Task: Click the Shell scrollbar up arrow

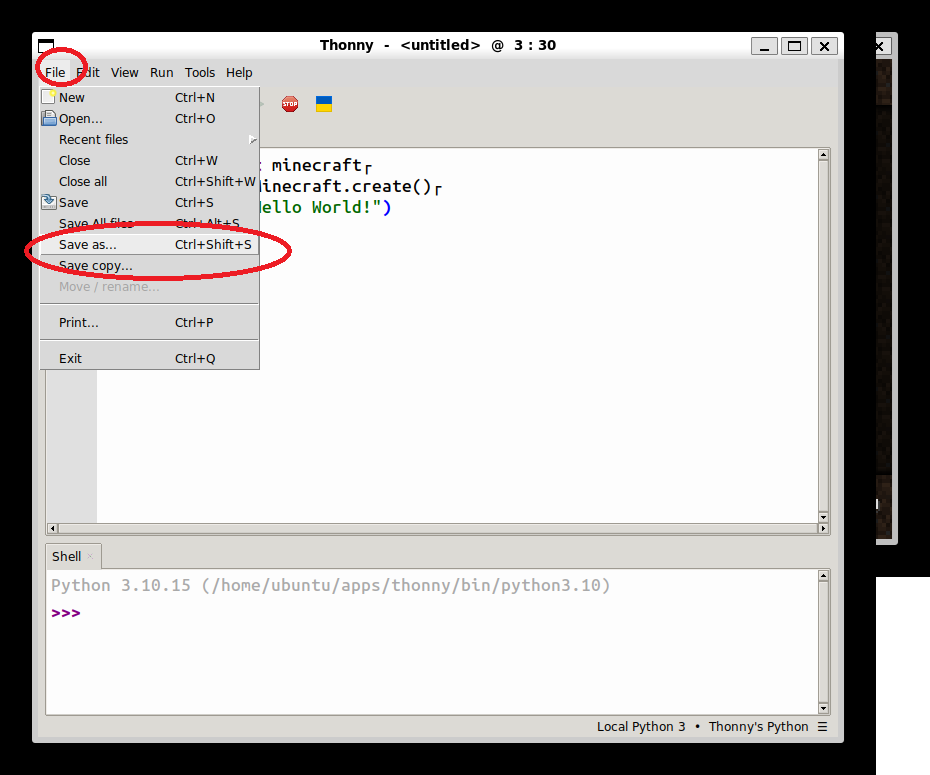Action: point(823,576)
